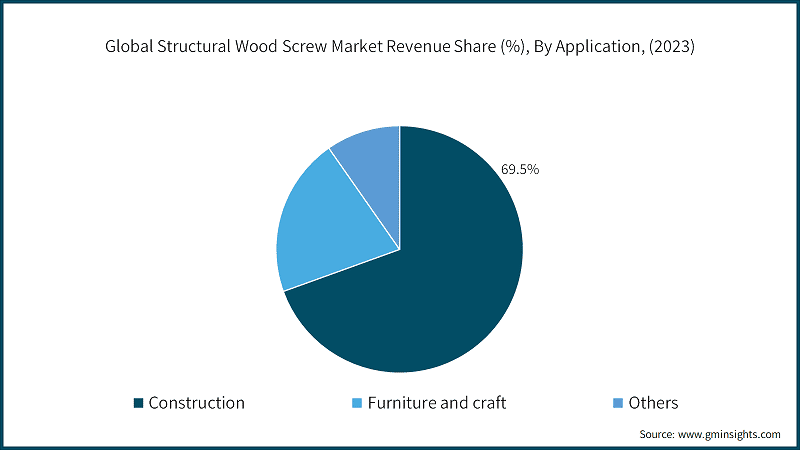Click the chart title text
800x450 pixels.
point(400,46)
